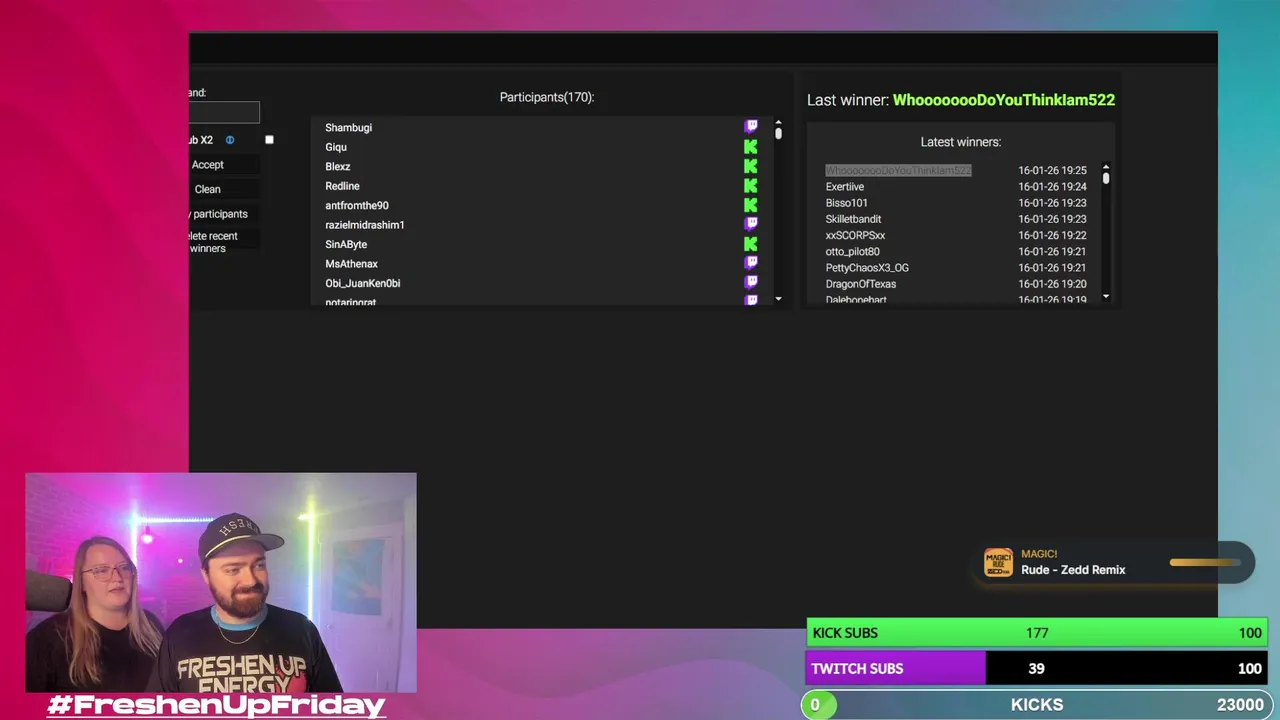Image resolution: width=1280 pixels, height=720 pixels.
Task: Select participant Redline
Action: (x=342, y=186)
